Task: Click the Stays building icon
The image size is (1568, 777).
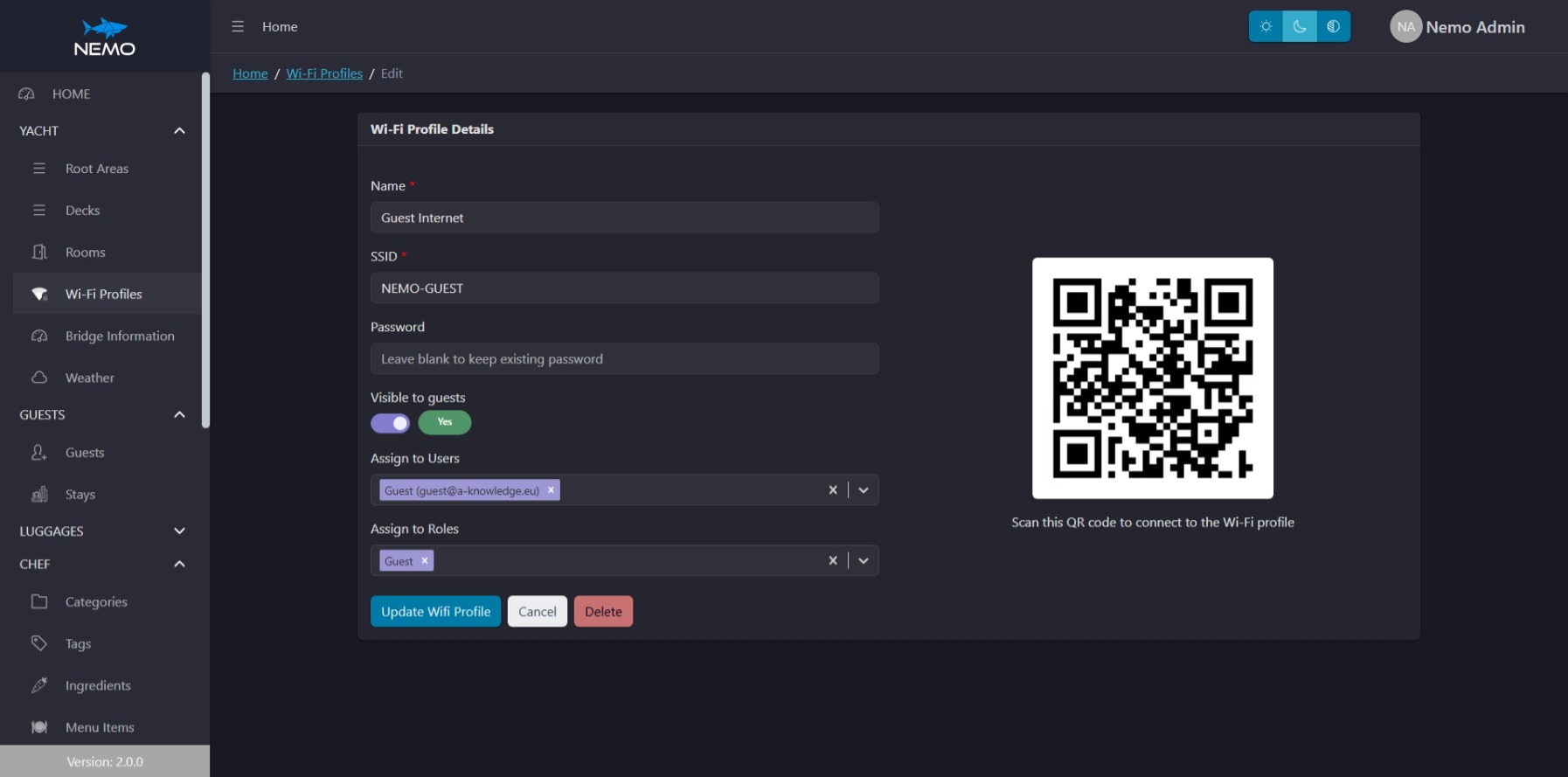Action: coord(39,494)
